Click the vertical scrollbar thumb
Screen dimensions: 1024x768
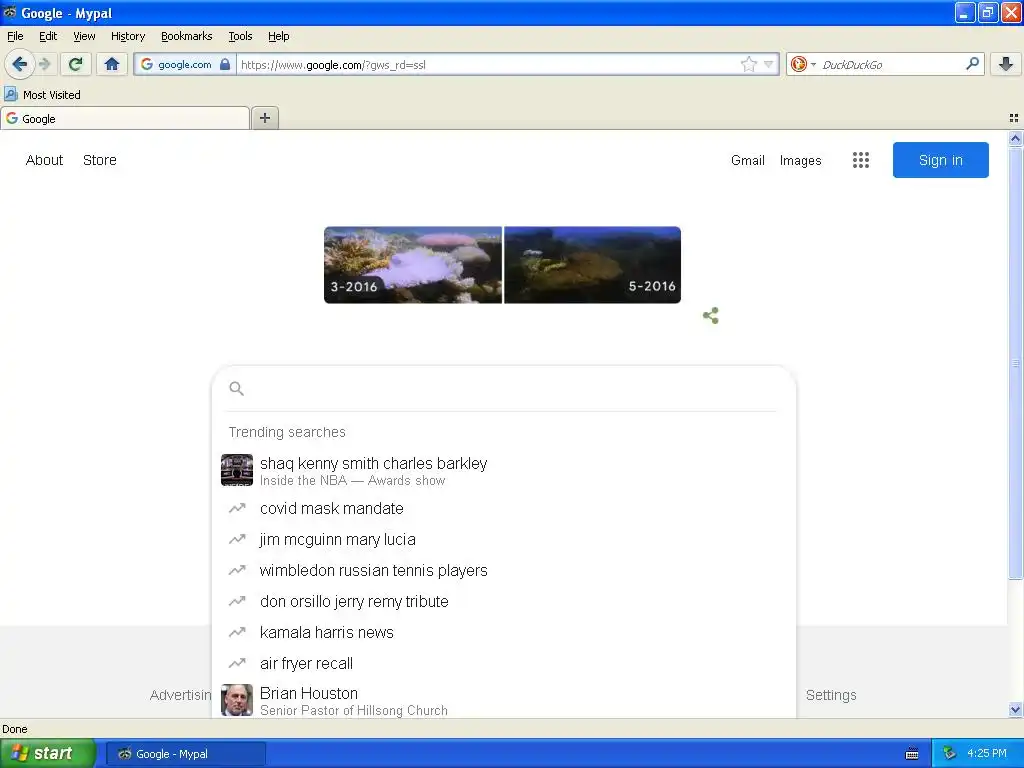click(x=1015, y=362)
